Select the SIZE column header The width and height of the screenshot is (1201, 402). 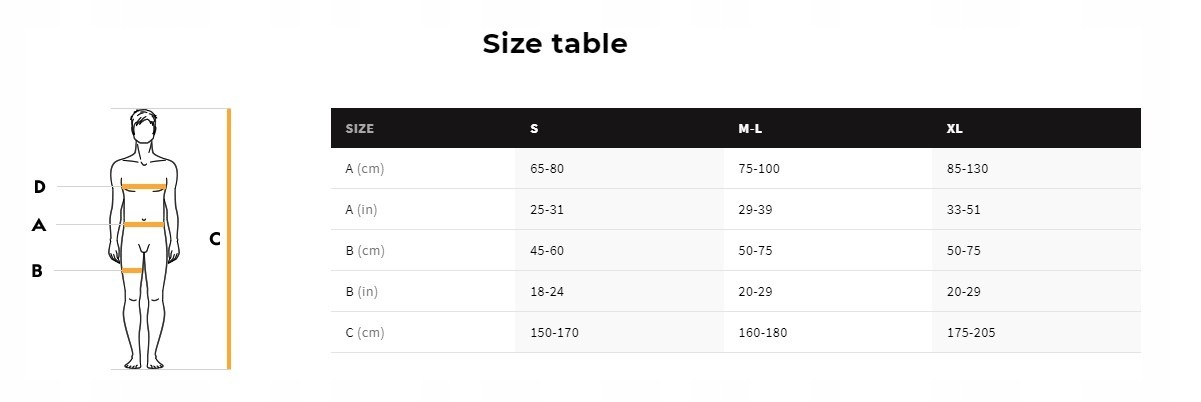tap(359, 129)
